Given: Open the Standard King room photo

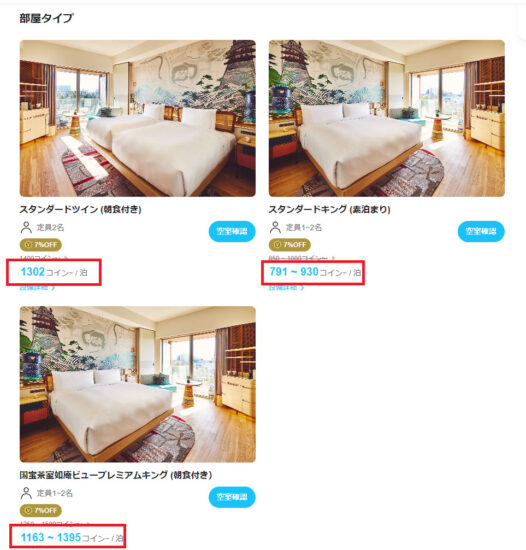Looking at the screenshot, I should [x=386, y=118].
